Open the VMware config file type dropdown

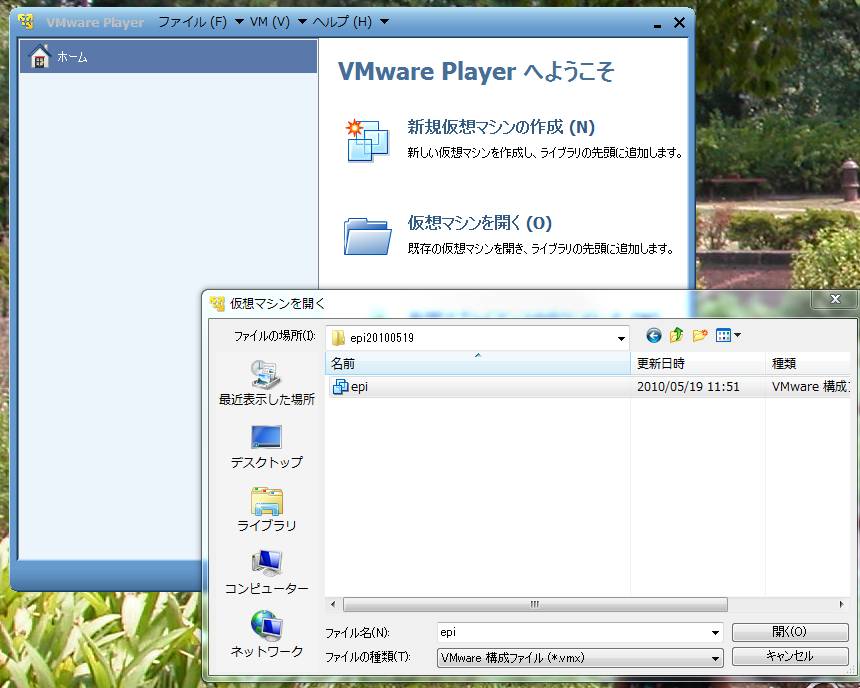715,658
